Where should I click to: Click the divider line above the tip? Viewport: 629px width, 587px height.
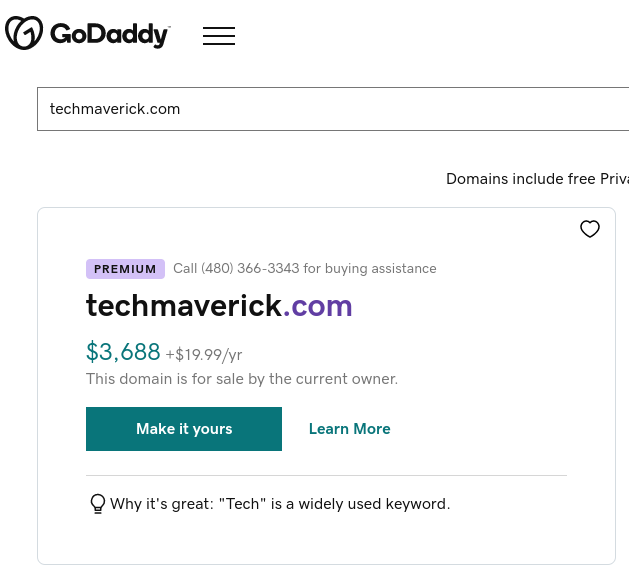pyautogui.click(x=326, y=475)
